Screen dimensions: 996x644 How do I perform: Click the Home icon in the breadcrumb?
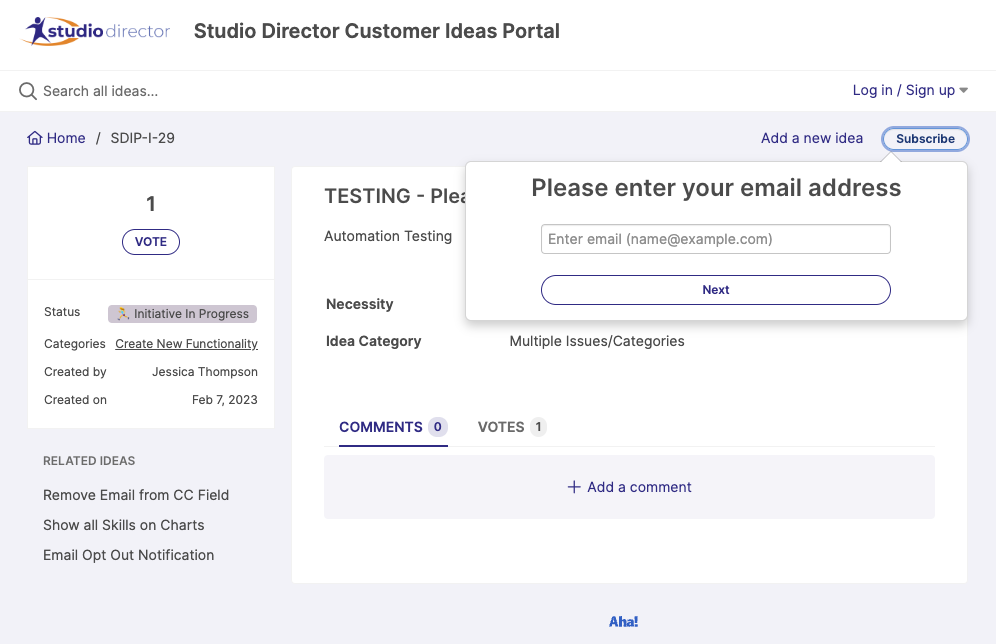tap(33, 137)
